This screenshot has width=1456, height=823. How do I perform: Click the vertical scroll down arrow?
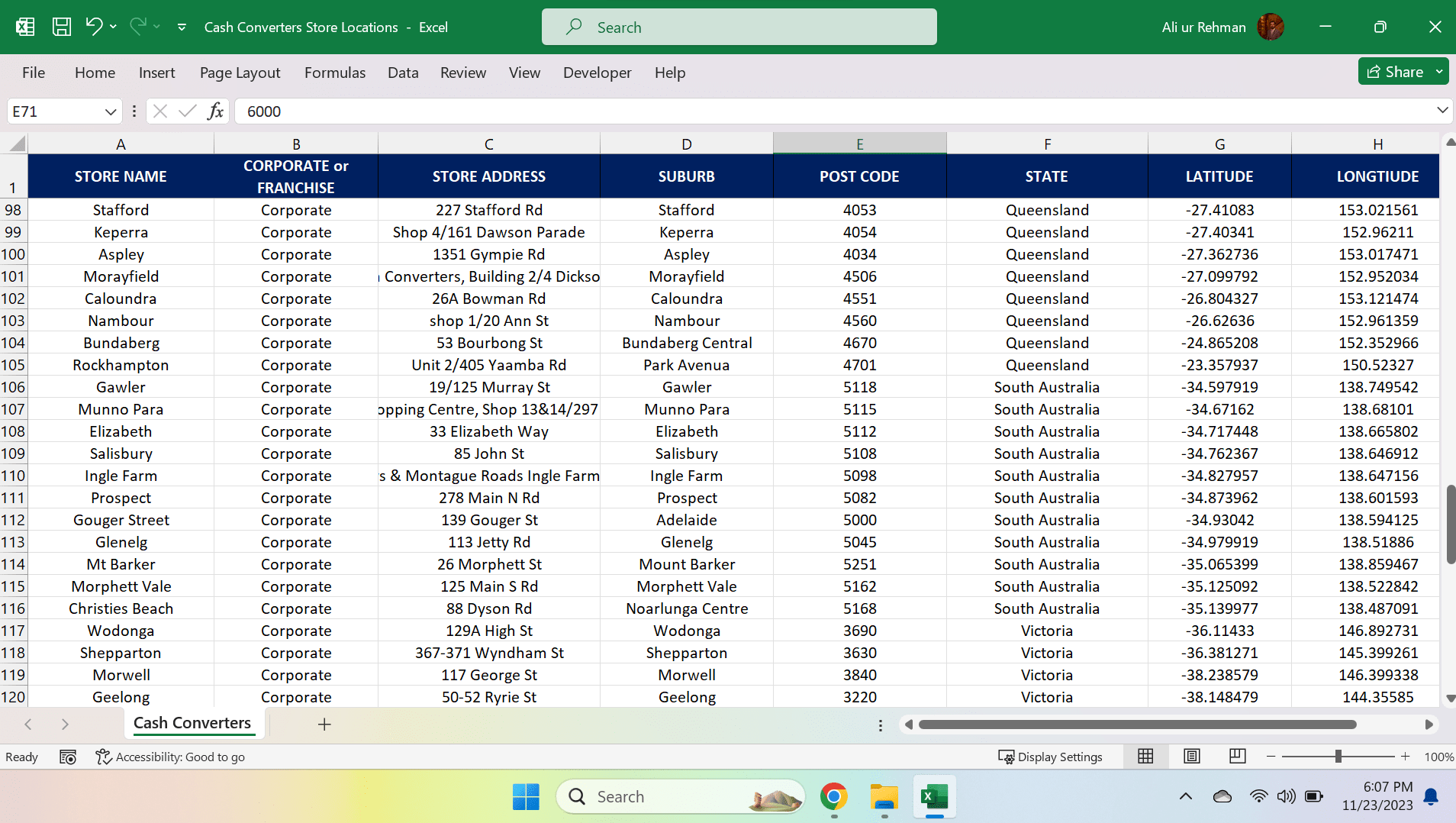pos(1450,698)
